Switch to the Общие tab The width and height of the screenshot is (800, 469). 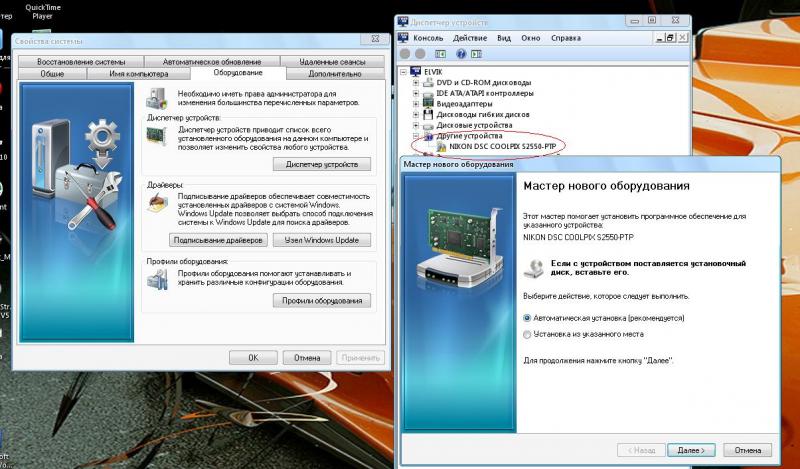point(52,74)
